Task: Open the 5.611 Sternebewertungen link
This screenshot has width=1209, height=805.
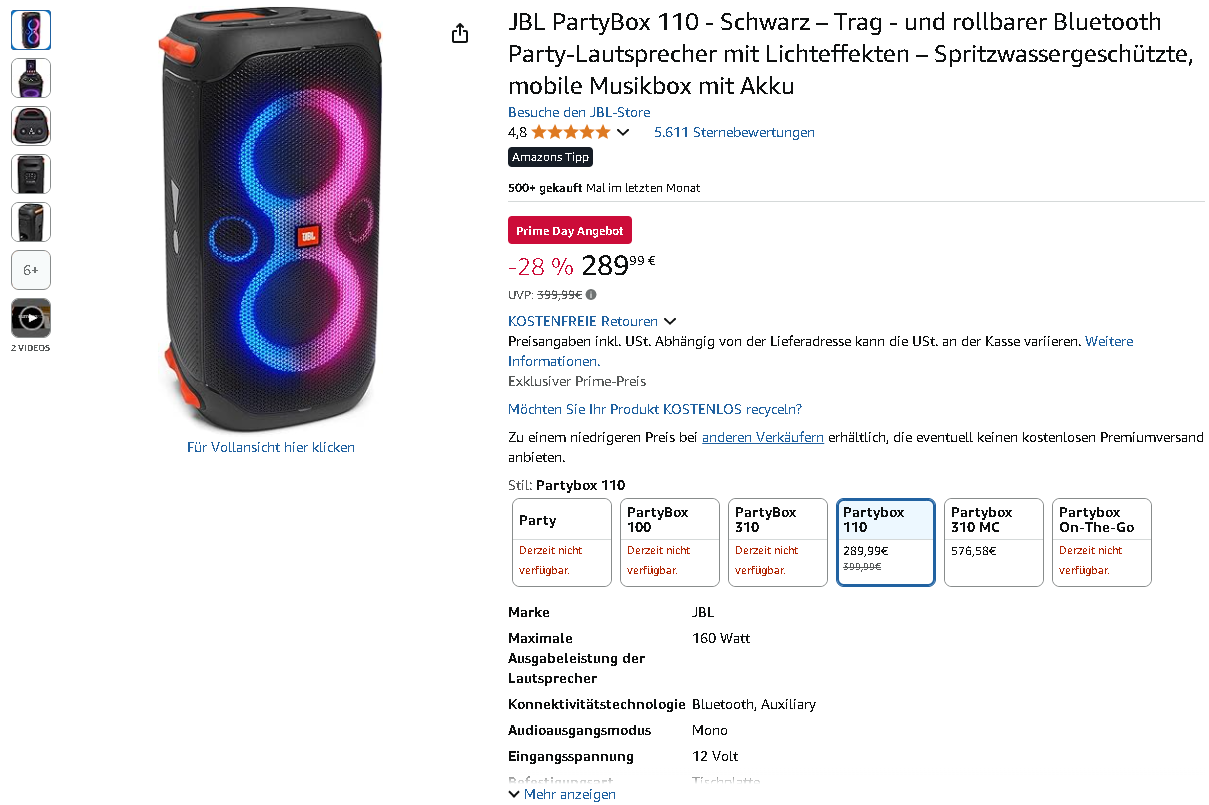Action: point(734,132)
